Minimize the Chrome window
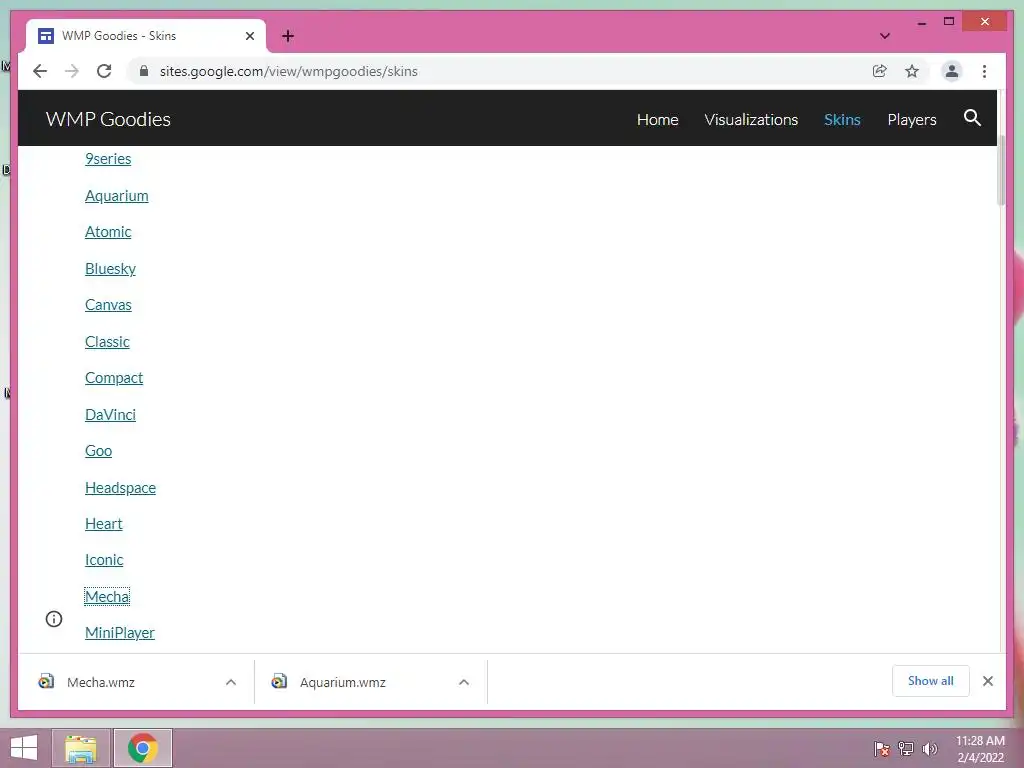 [x=921, y=23]
